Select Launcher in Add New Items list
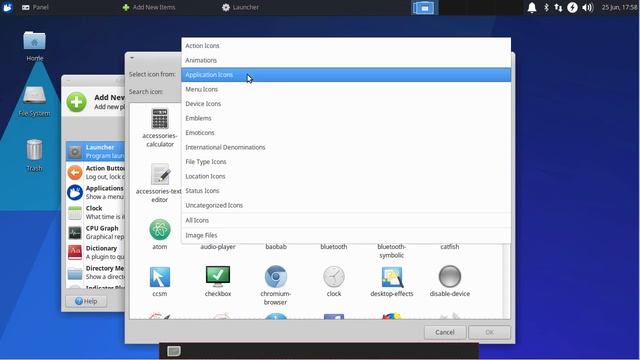 (x=95, y=151)
